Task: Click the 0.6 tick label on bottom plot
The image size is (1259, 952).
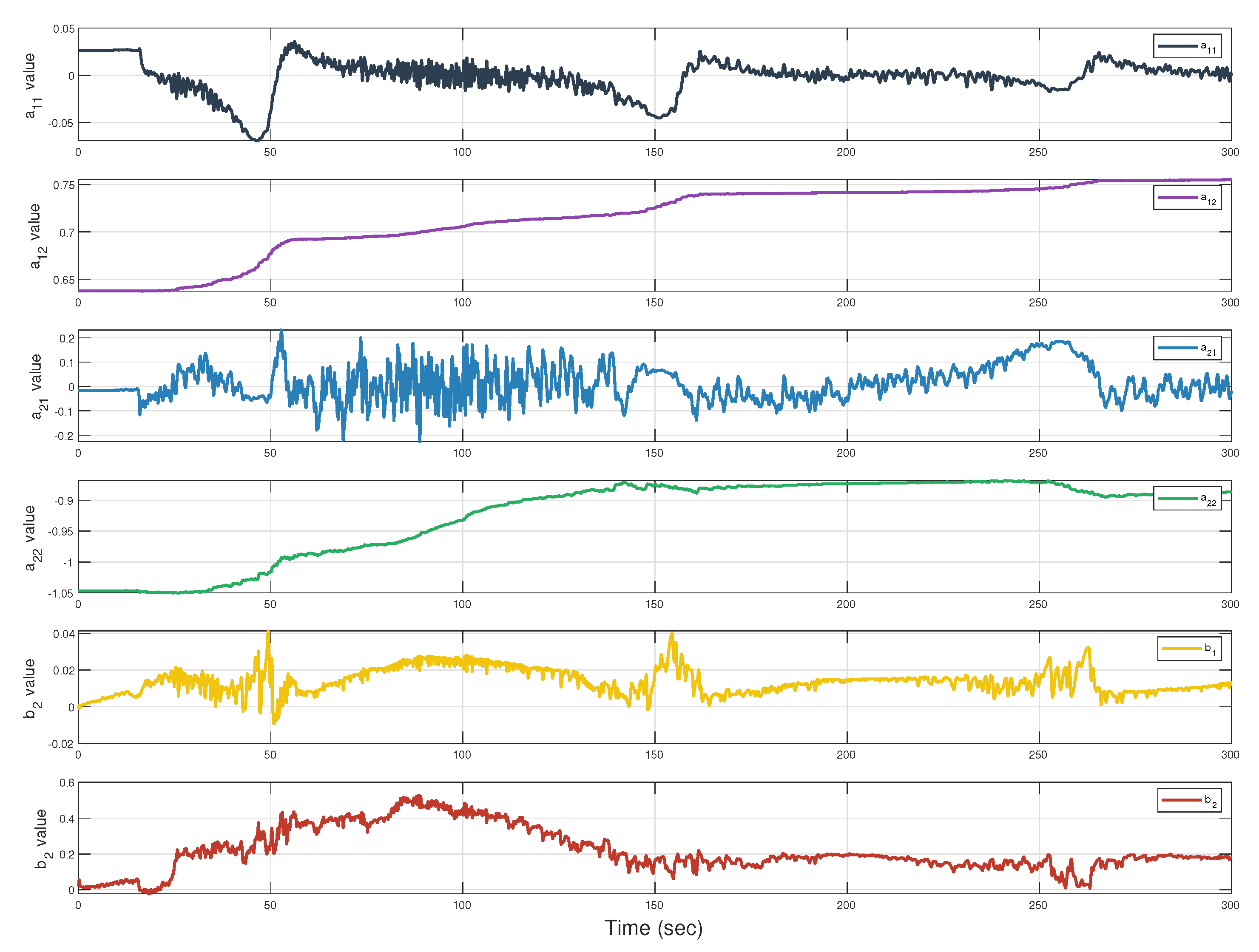Action: tap(67, 783)
